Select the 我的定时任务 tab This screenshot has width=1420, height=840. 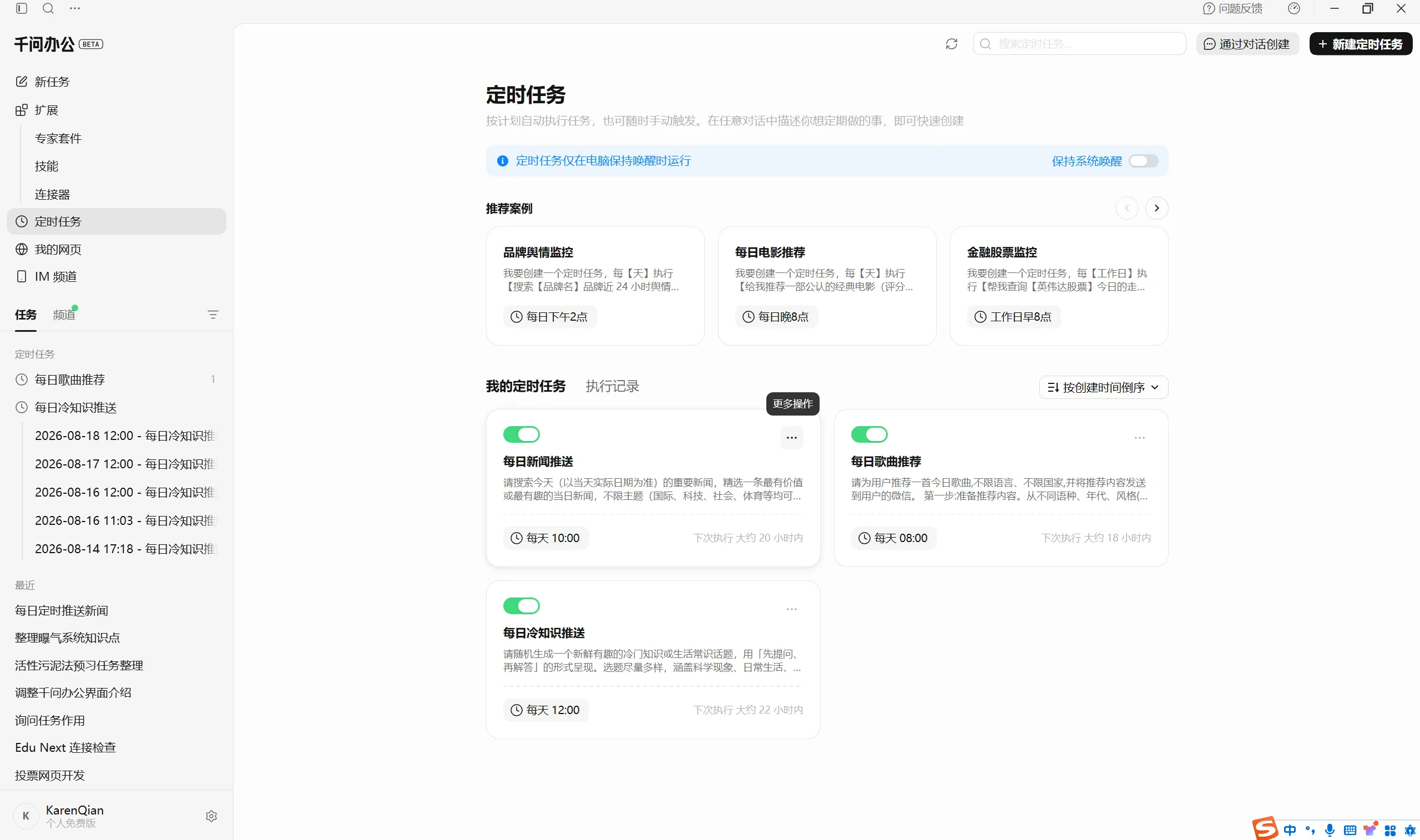[x=526, y=387]
